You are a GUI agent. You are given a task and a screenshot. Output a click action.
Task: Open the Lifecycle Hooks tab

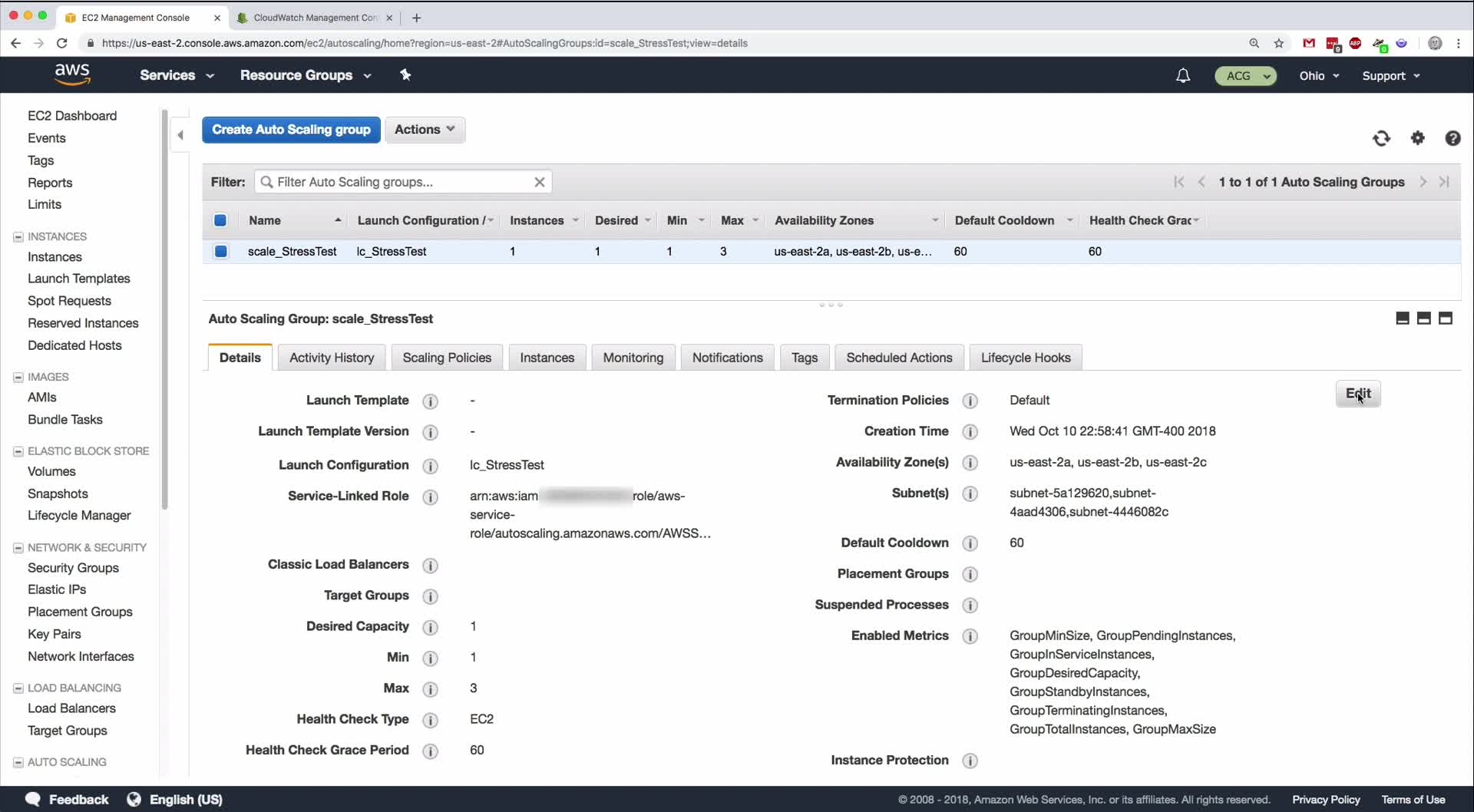coord(1026,358)
